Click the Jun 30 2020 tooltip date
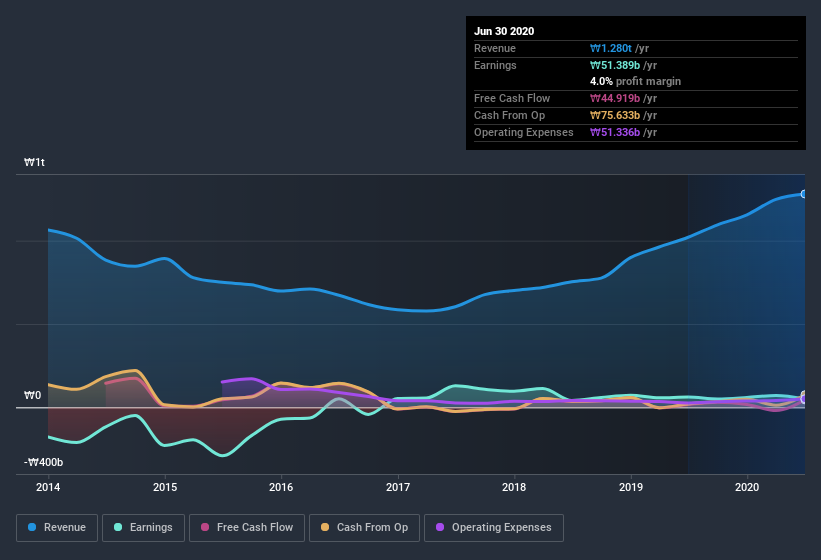The width and height of the screenshot is (821, 560). (x=504, y=31)
